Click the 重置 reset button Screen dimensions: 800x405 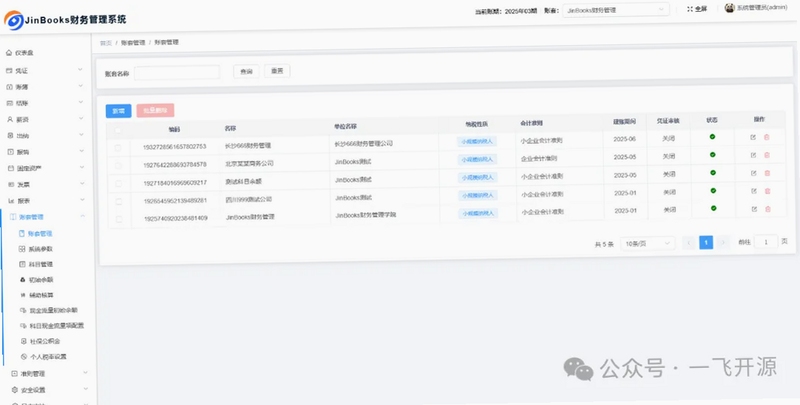pos(277,71)
